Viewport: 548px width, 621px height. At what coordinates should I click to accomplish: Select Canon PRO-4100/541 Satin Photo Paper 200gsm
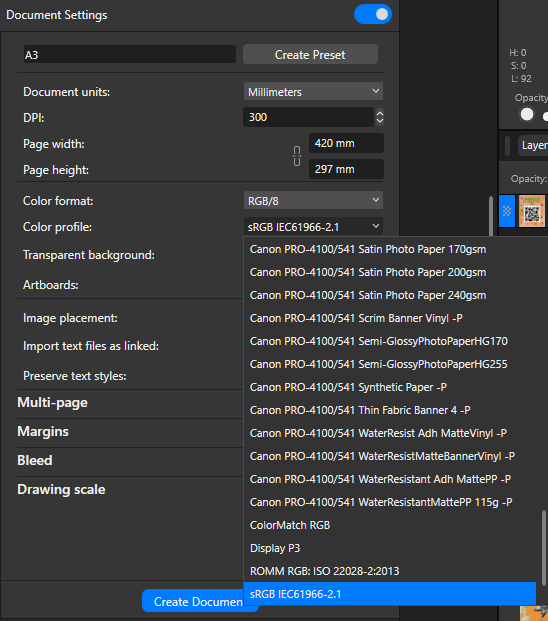point(390,272)
